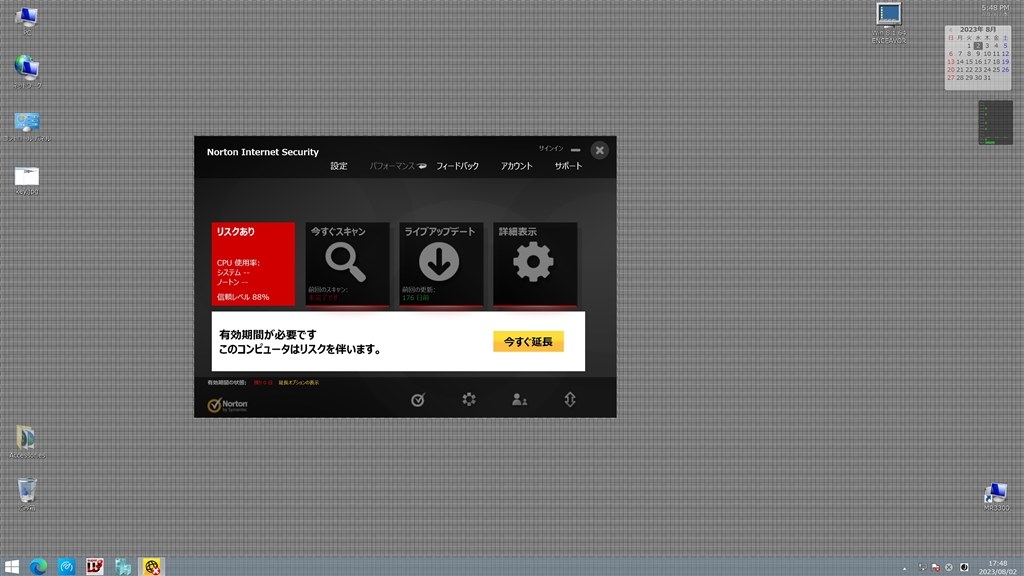
Task: Open the teal buildings taskbar app
Action: pyautogui.click(x=123, y=566)
